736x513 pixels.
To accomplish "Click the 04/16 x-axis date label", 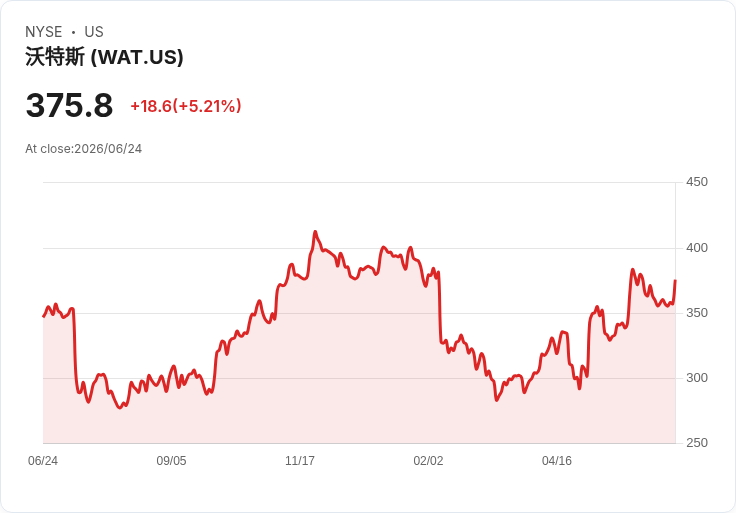I will pos(557,461).
